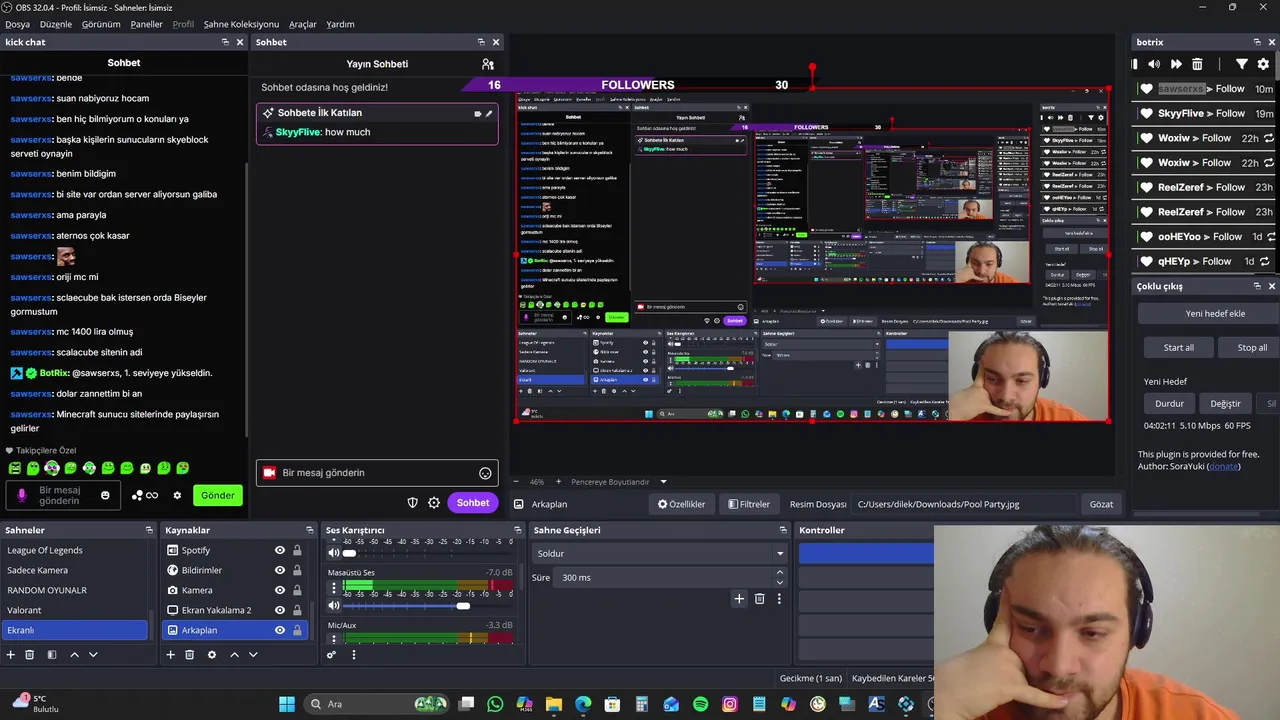Screen dimensions: 1280x720
Task: Open emote picker in kick chat input
Action: (x=105, y=495)
